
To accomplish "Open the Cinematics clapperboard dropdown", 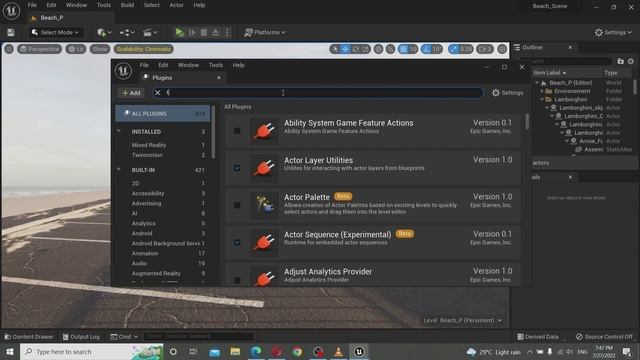I will 150,32.
